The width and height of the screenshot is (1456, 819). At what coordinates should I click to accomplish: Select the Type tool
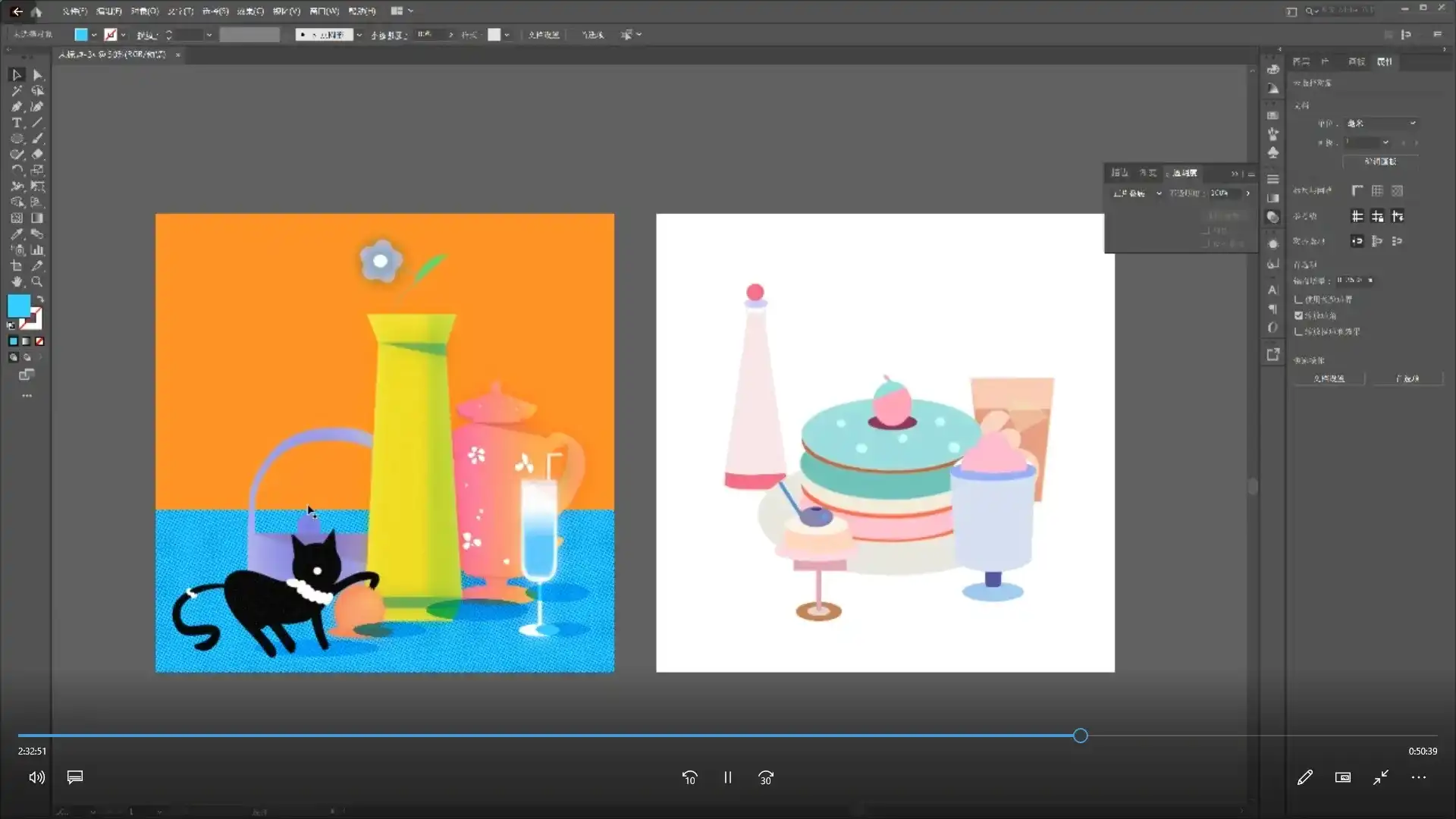point(17,123)
